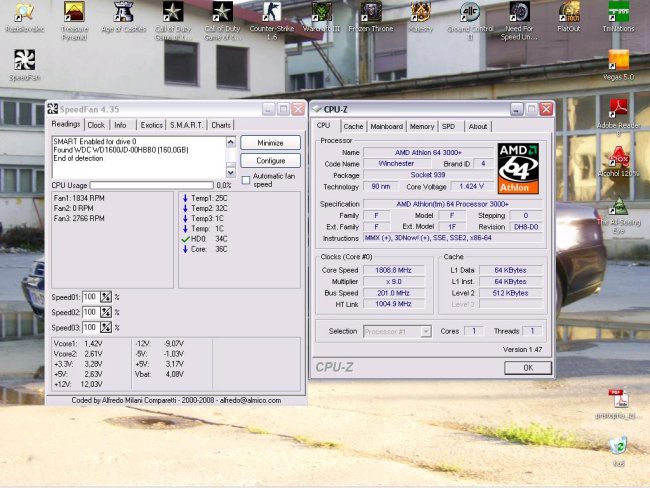Viewport: 650px width, 488px height.
Task: Click SpeedFan title bar fan icon
Action: [x=52, y=109]
